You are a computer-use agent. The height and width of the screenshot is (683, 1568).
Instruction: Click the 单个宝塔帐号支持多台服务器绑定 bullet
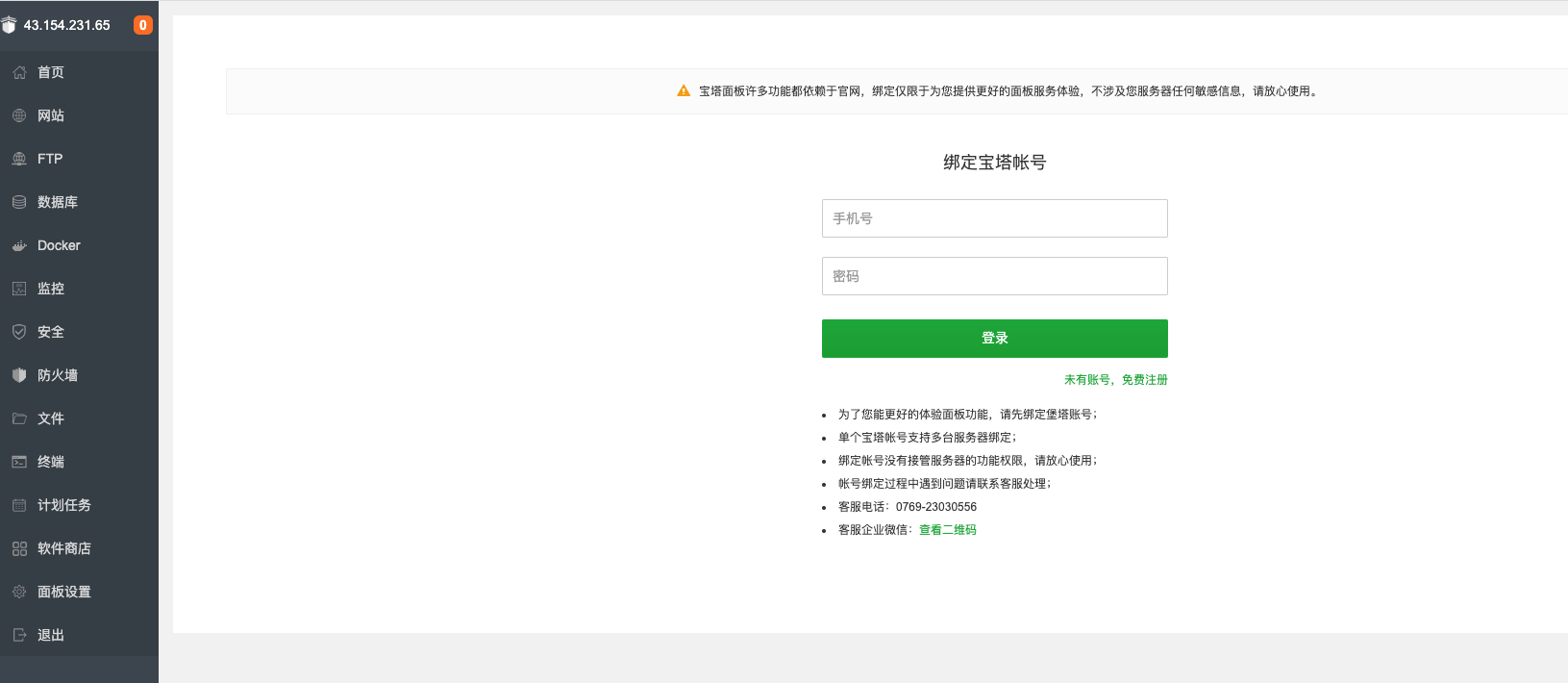tap(927, 438)
